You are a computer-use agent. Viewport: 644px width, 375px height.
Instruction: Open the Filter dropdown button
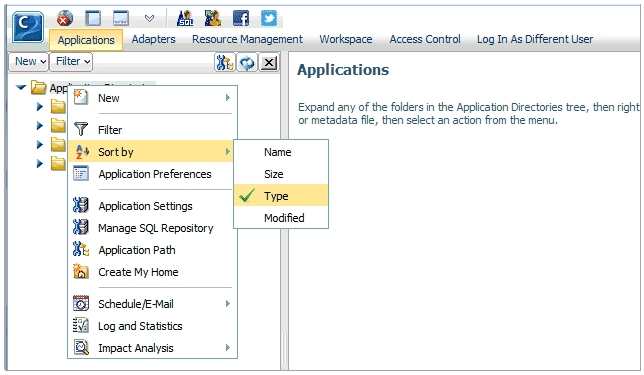pos(71,62)
